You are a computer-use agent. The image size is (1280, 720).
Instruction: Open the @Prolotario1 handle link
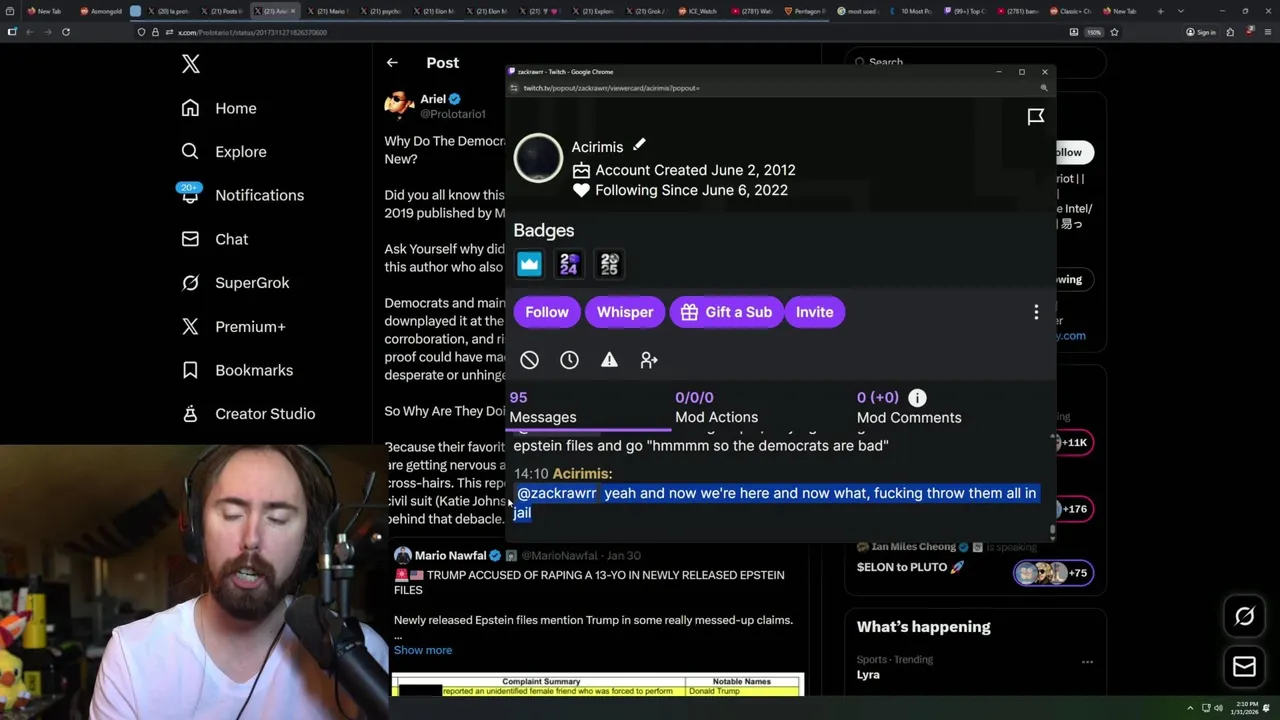[x=453, y=114]
